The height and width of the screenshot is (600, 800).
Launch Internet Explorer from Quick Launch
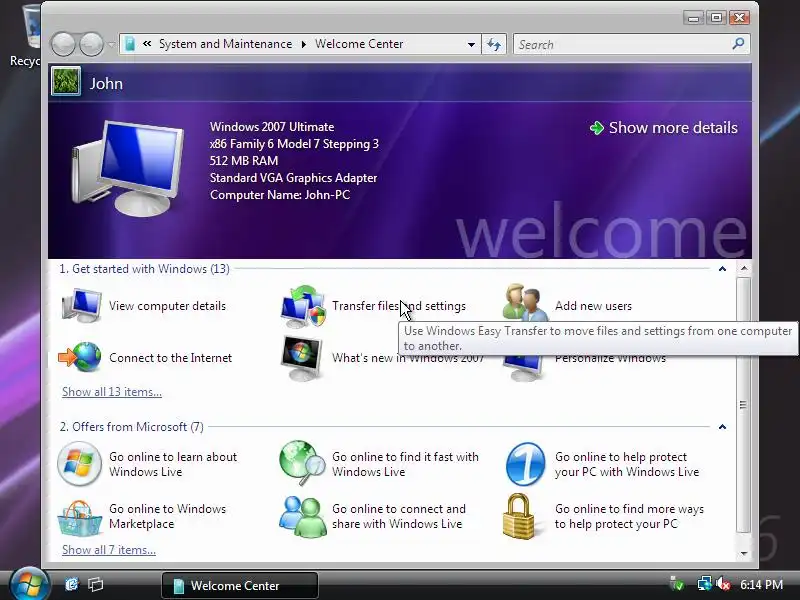[72, 584]
